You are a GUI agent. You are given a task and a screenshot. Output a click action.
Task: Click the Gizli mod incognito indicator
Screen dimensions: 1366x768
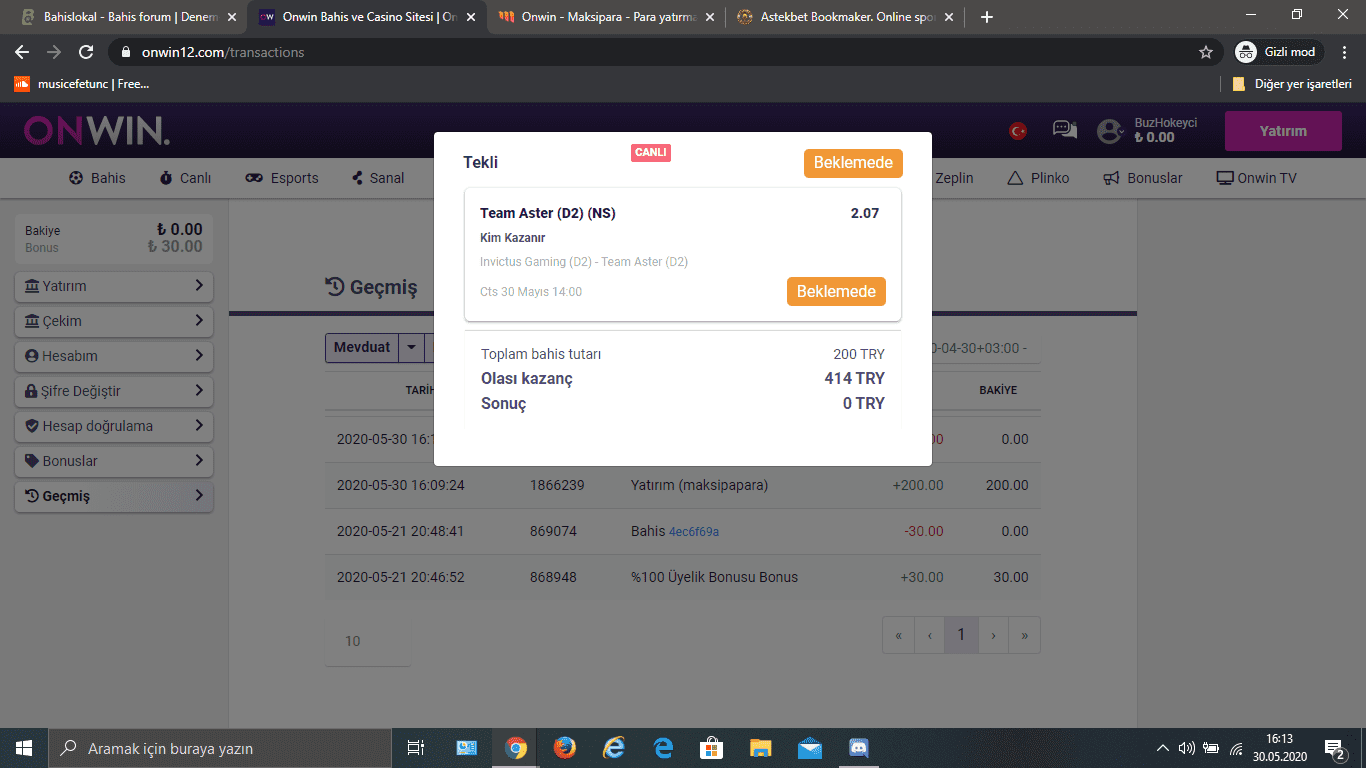[1279, 52]
